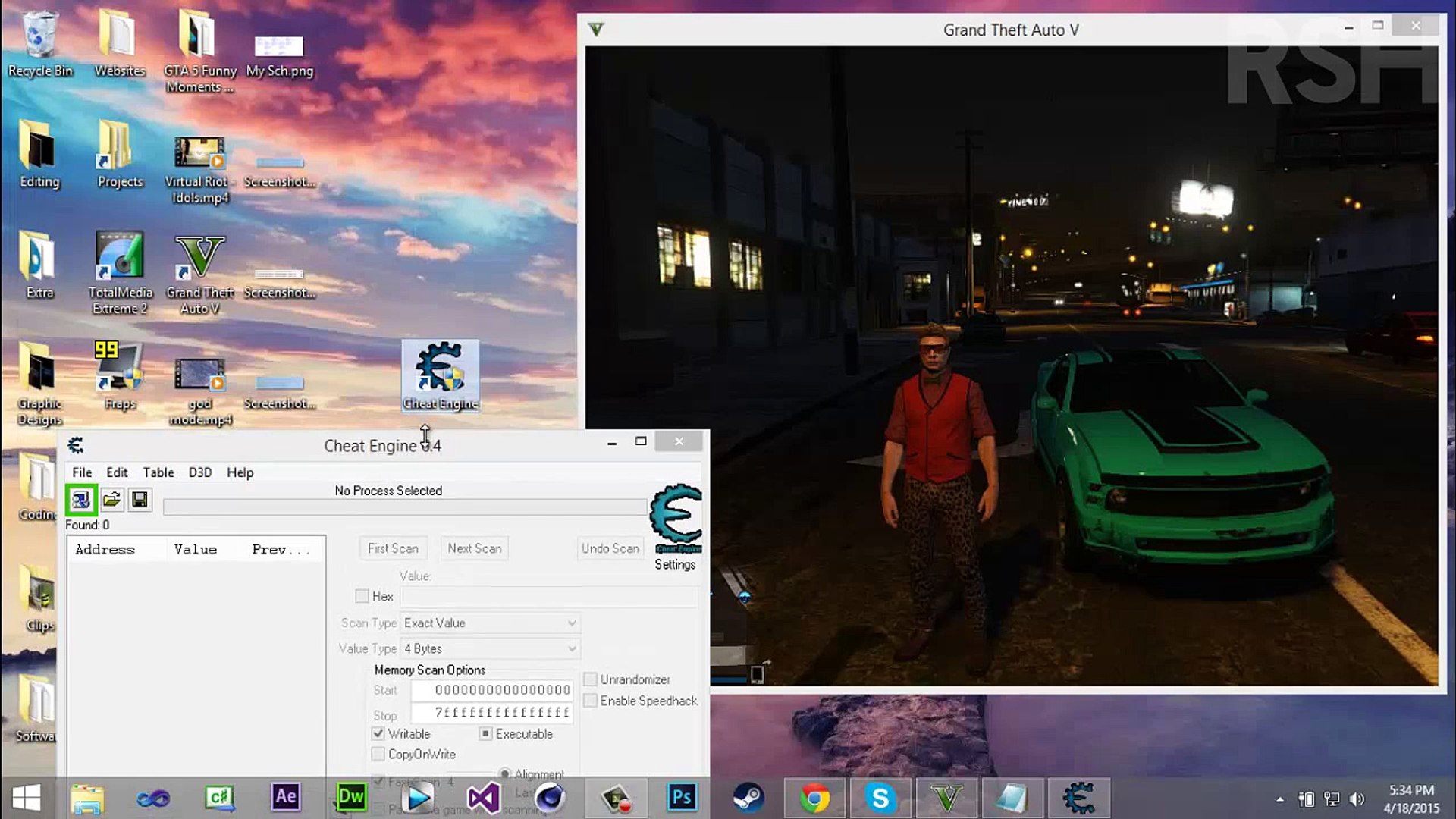Click the Start address field
Image resolution: width=1456 pixels, height=819 pixels.
[492, 689]
